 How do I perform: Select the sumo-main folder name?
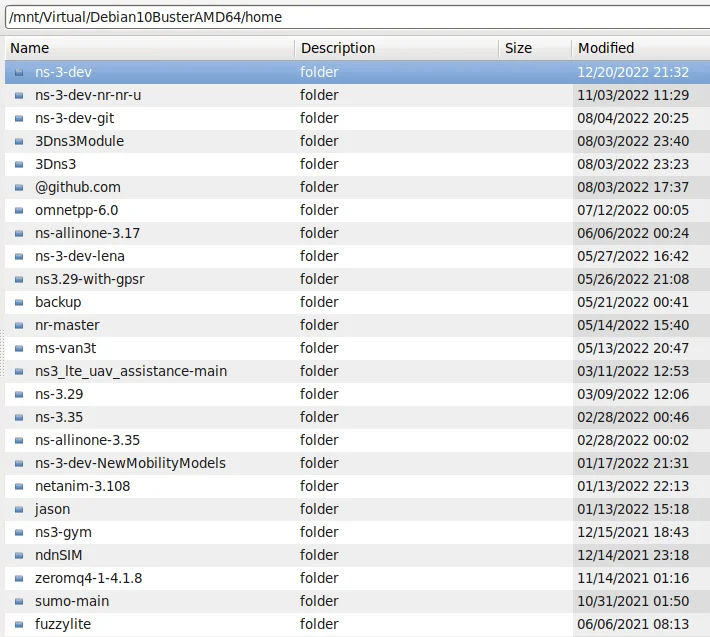(72, 601)
